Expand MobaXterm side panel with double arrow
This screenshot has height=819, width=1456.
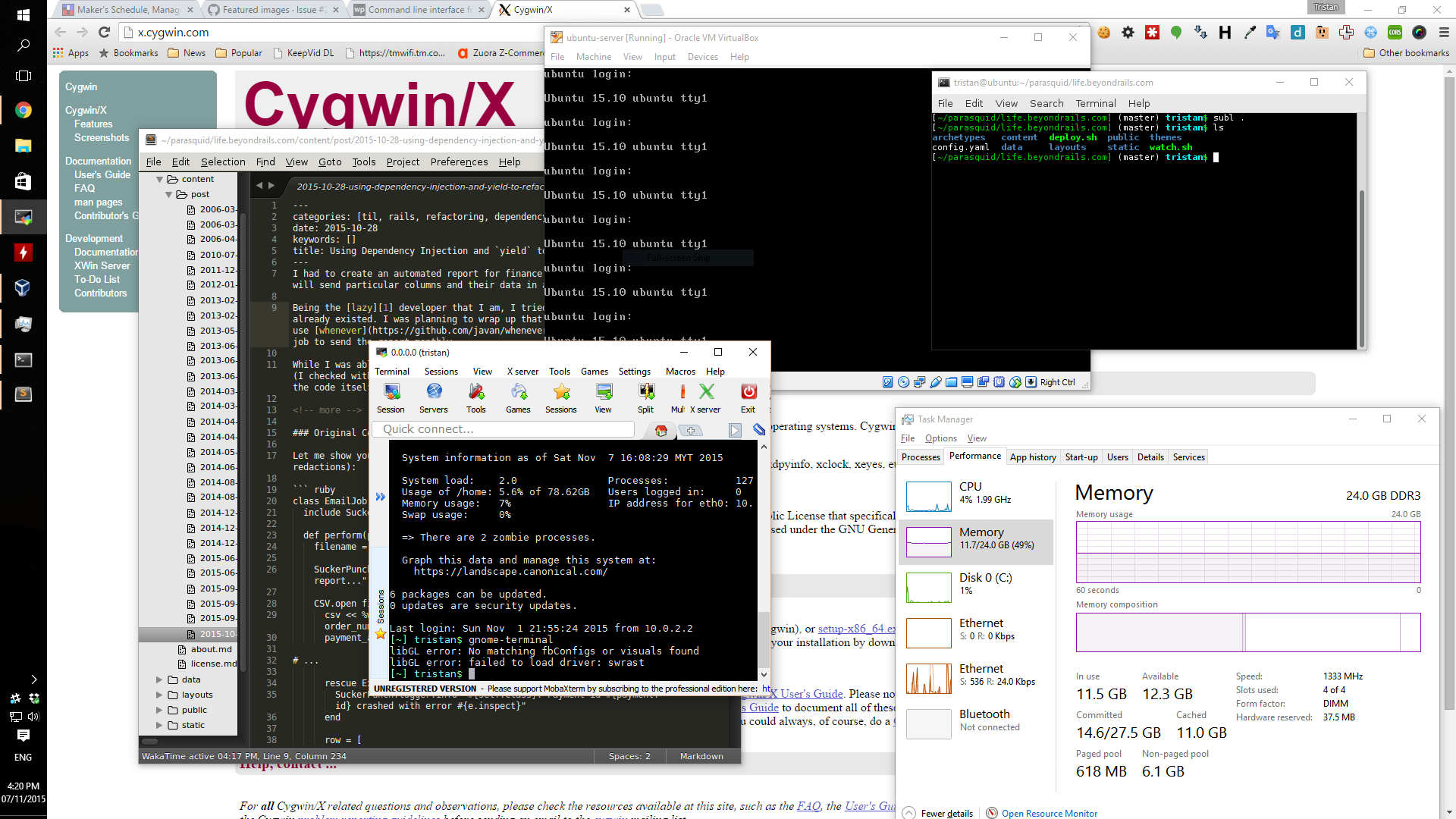pos(380,497)
